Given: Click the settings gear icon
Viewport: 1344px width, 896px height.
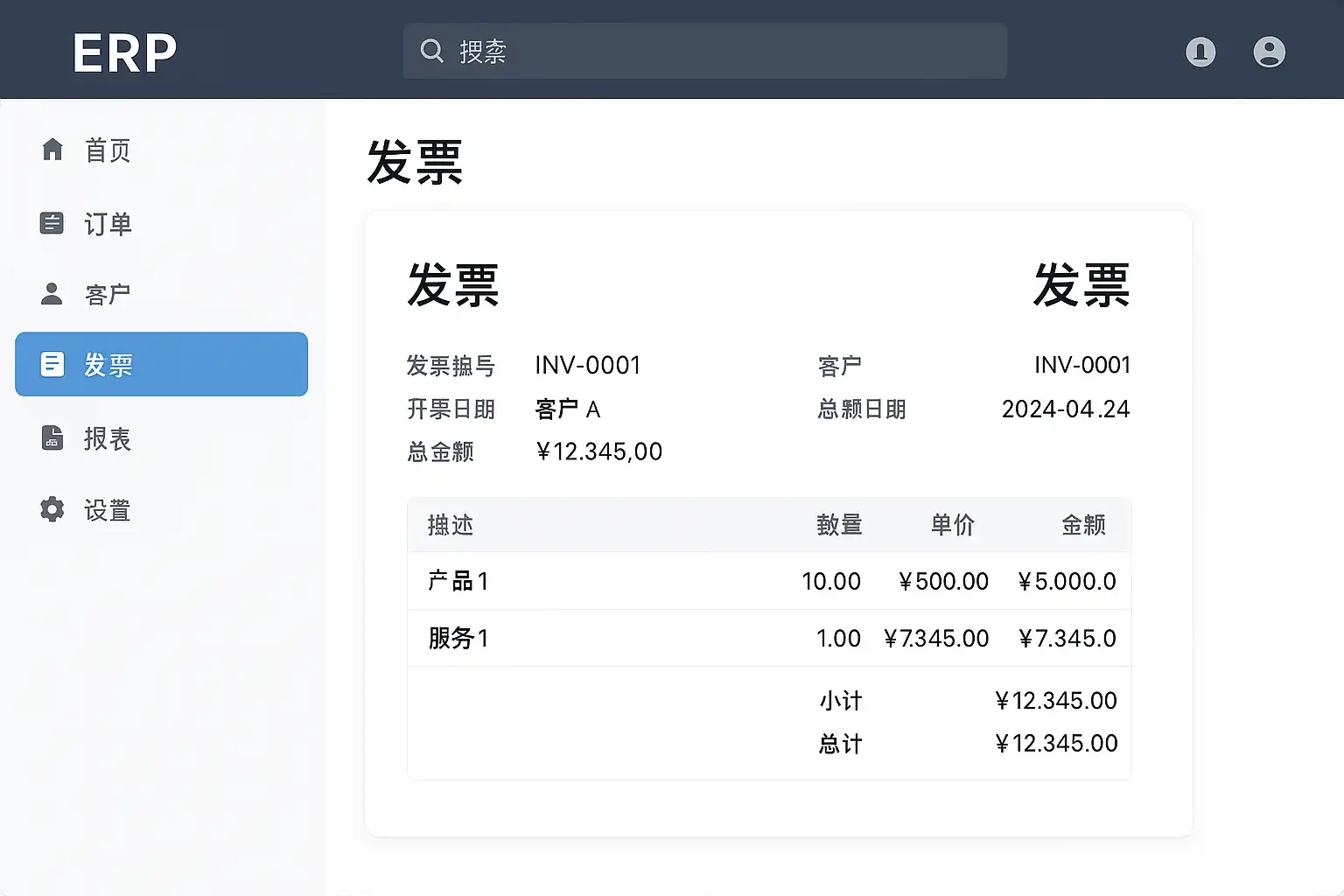Looking at the screenshot, I should pyautogui.click(x=52, y=509).
